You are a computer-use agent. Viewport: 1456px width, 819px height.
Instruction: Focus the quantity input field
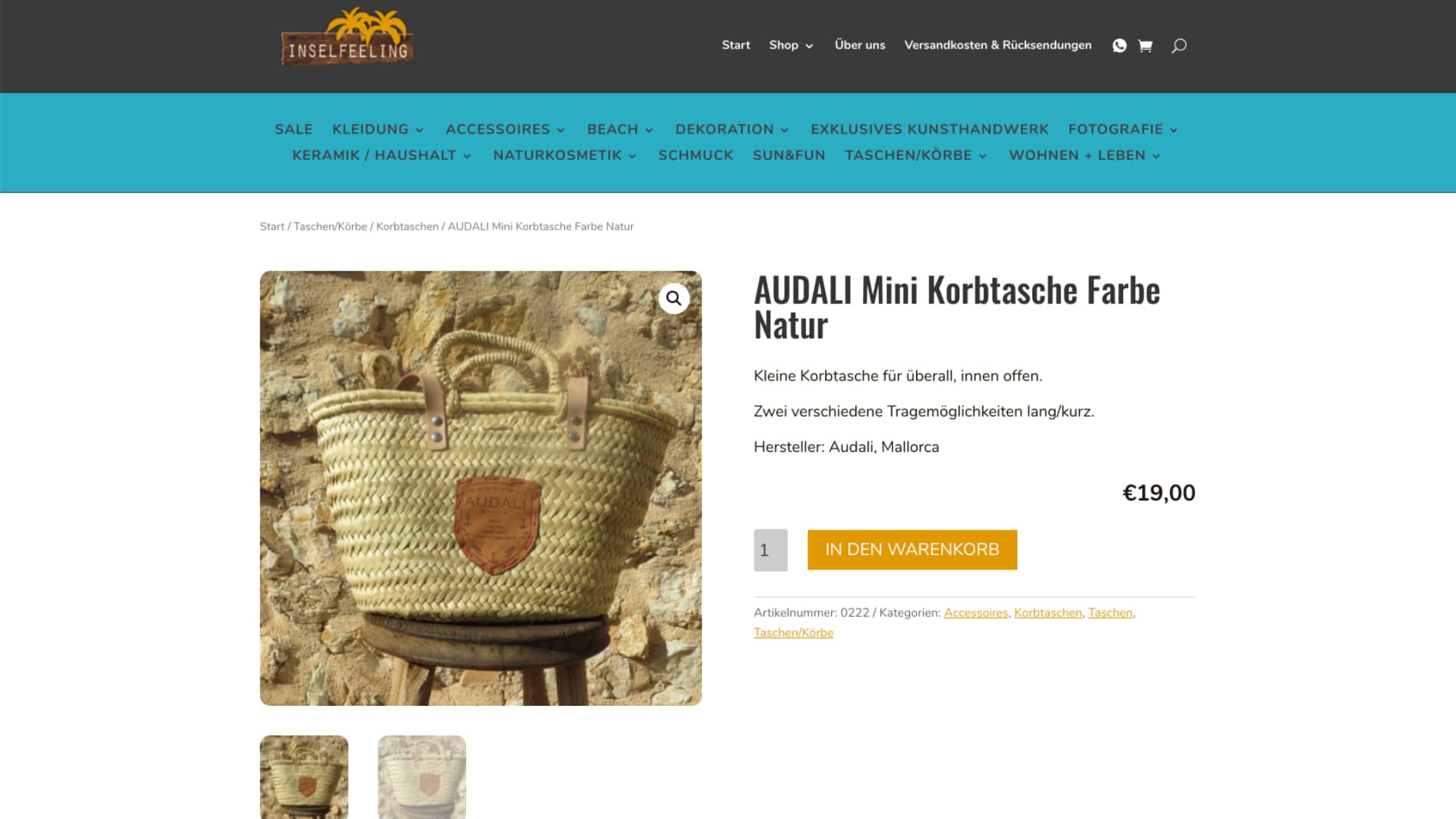click(770, 550)
